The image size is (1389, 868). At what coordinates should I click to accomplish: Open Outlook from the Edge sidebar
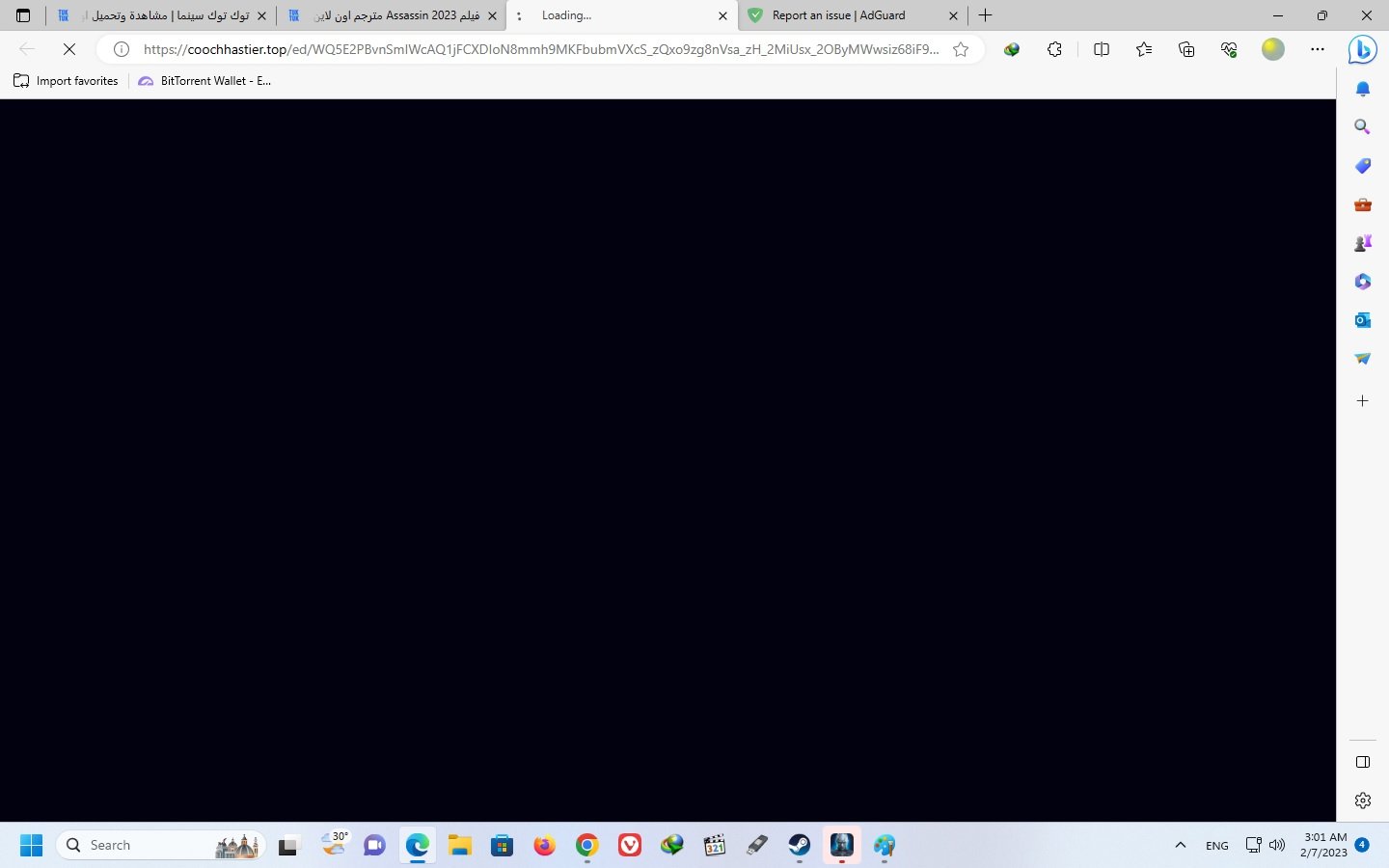pos(1362,319)
